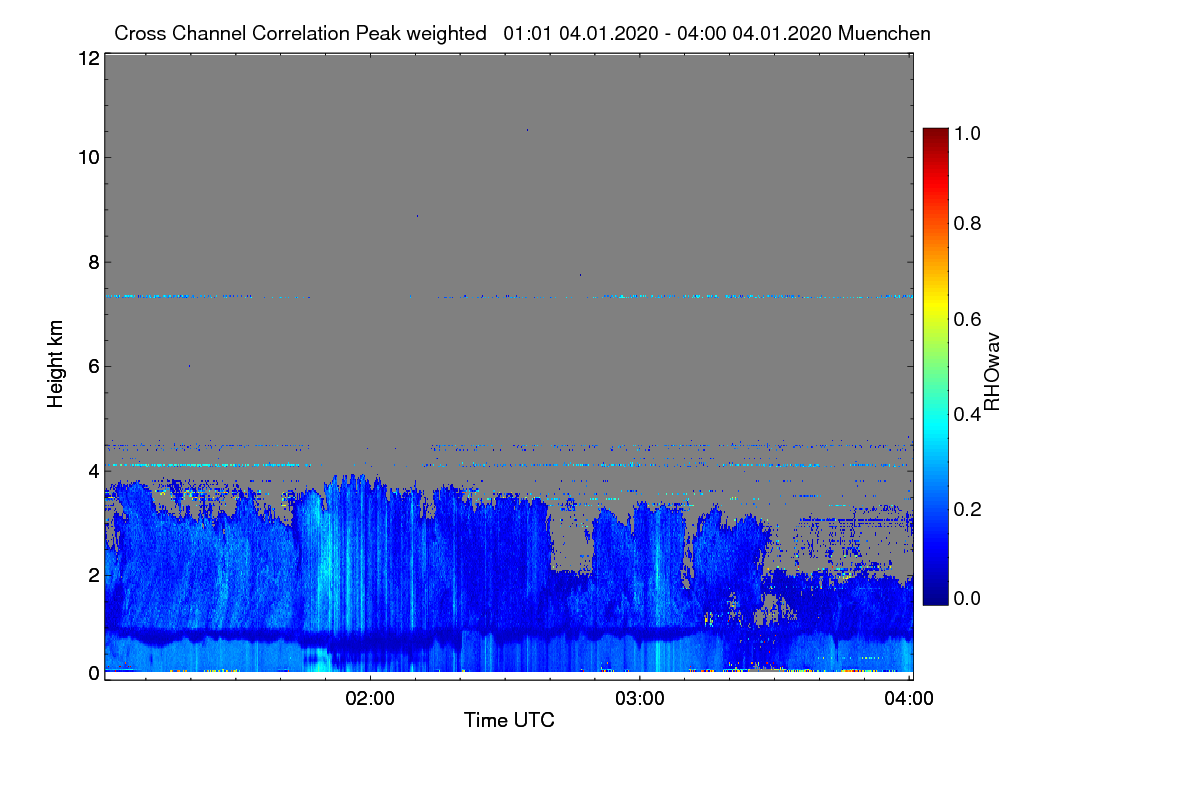Image resolution: width=1200 pixels, height=800 pixels.
Task: Click the colorbar value 0.4
Action: pyautogui.click(x=969, y=414)
